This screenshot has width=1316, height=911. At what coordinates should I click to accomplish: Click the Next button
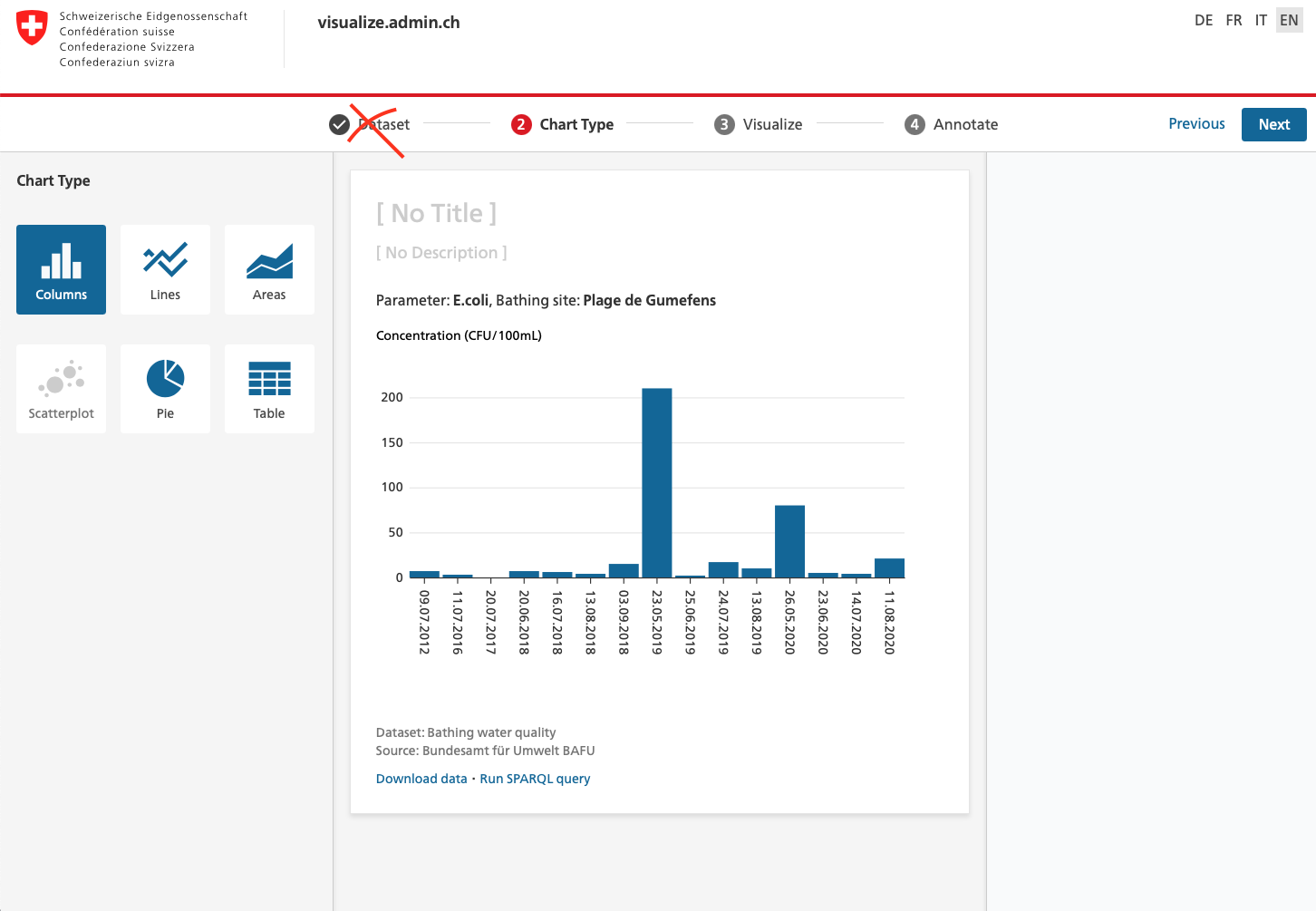click(x=1273, y=124)
